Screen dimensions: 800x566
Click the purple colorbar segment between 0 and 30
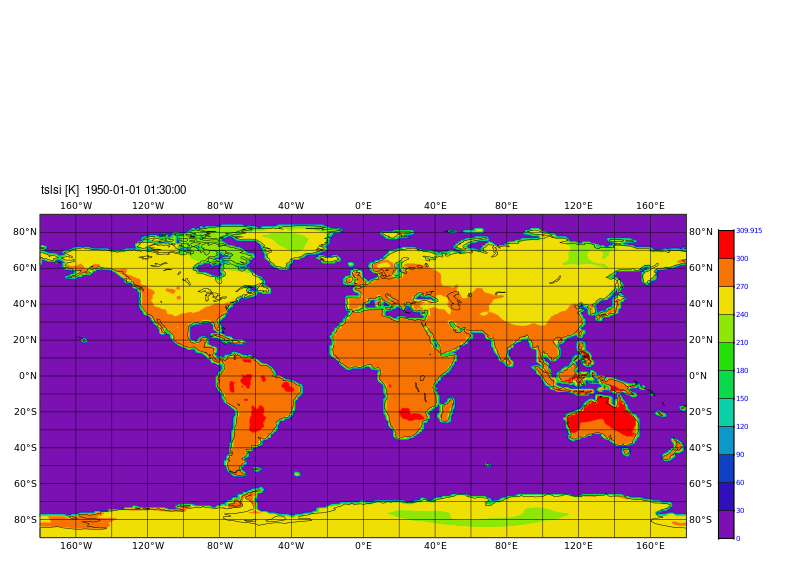[x=725, y=524]
